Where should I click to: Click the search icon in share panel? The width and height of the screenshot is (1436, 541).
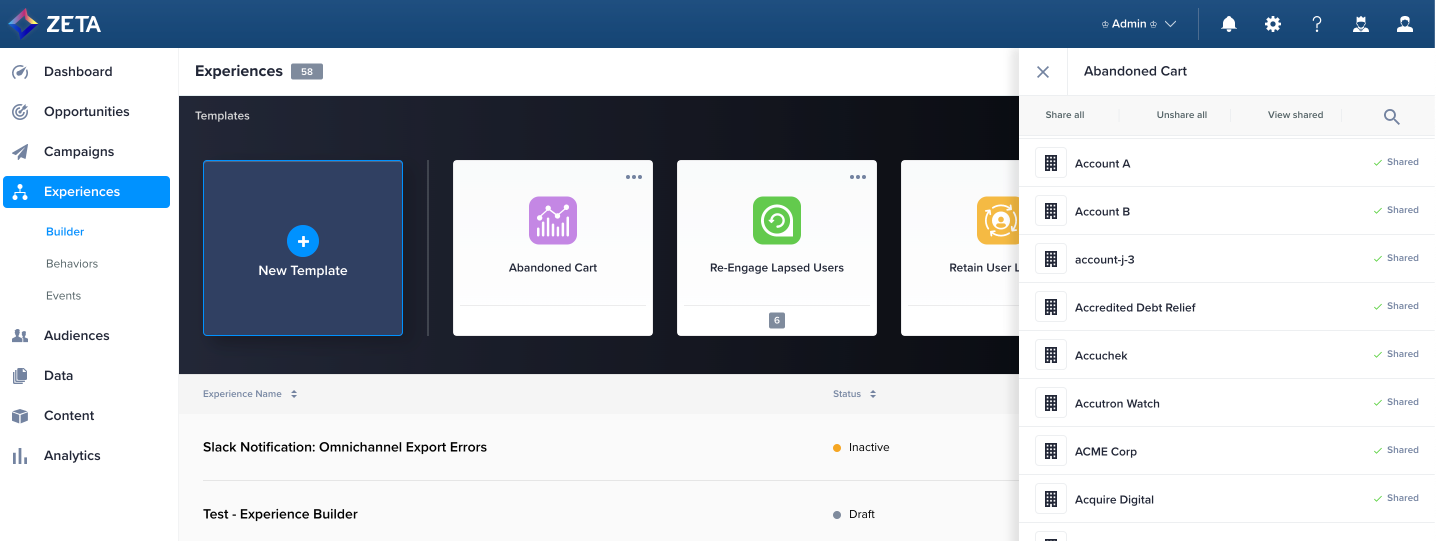point(1391,116)
